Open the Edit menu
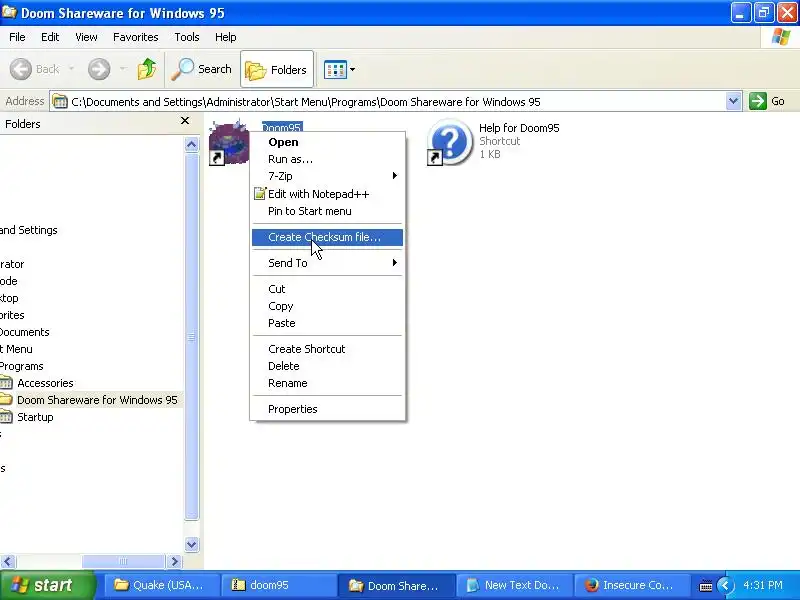Screen dimensions: 800x600 pyautogui.click(x=50, y=37)
